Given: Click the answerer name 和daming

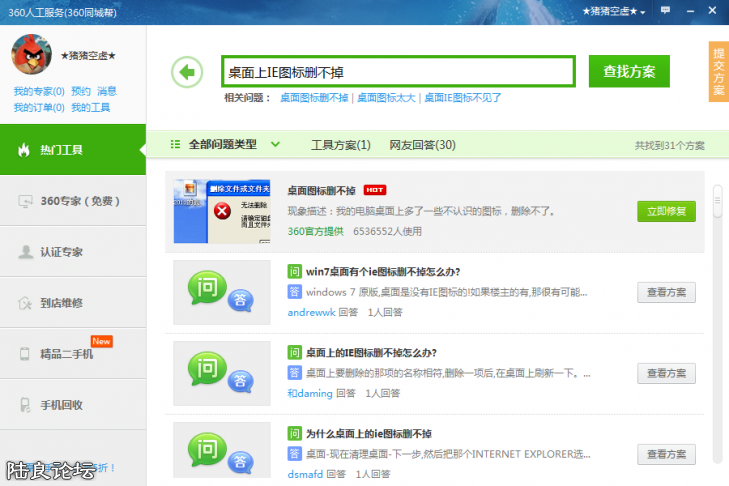Looking at the screenshot, I should (310, 393).
